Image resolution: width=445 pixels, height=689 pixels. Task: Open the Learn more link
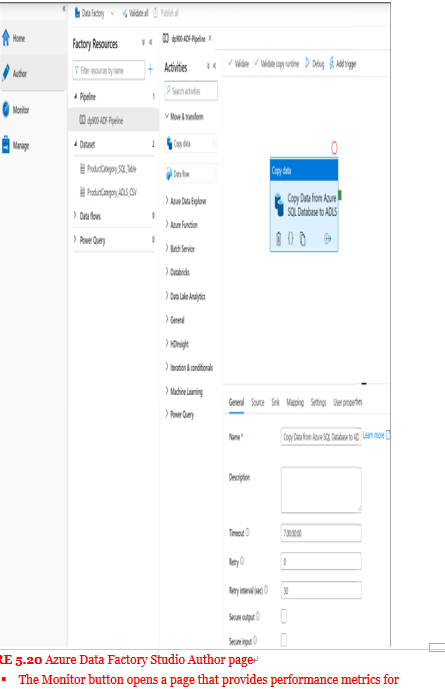click(376, 435)
